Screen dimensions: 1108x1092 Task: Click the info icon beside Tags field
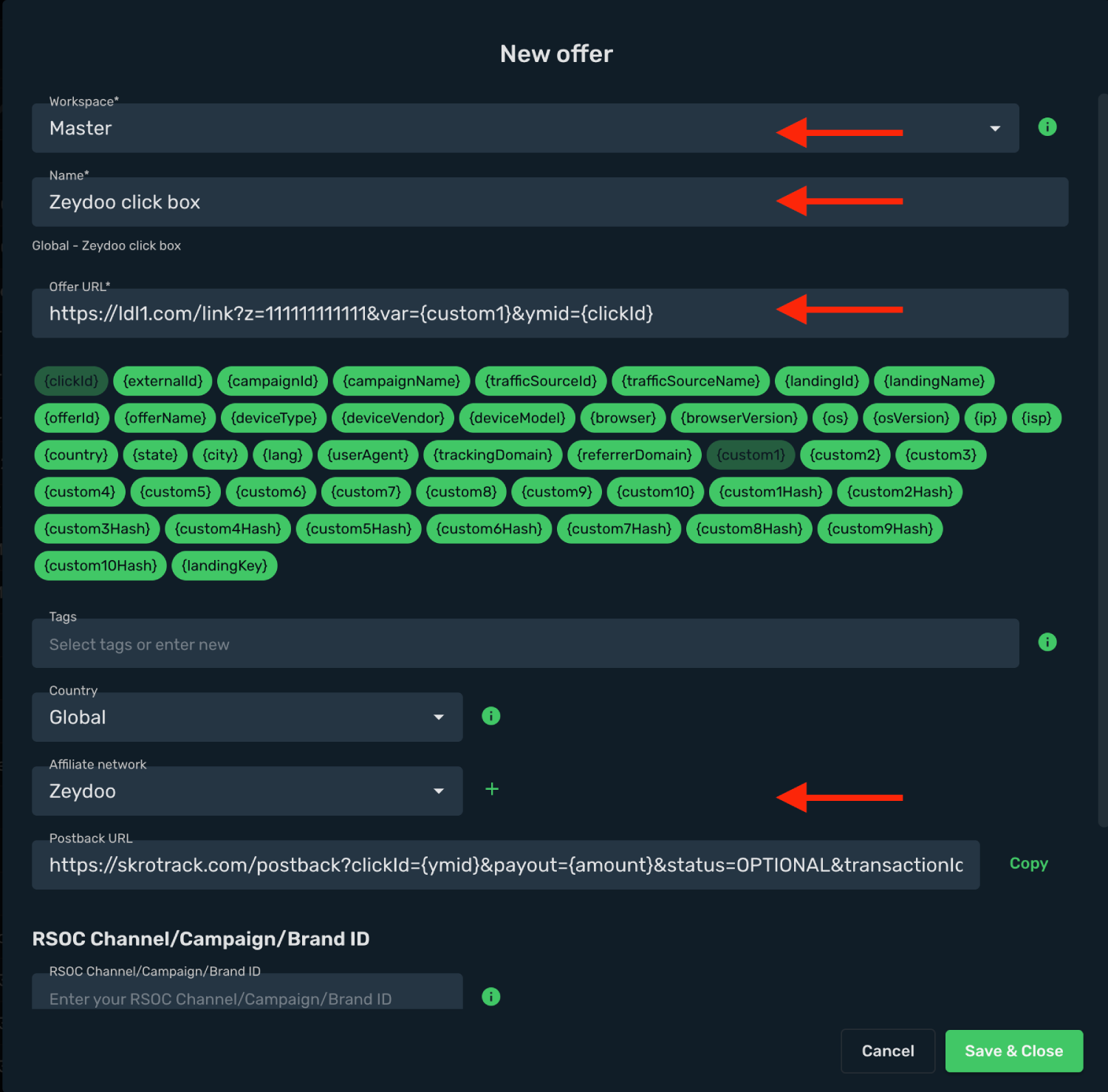[1047, 642]
